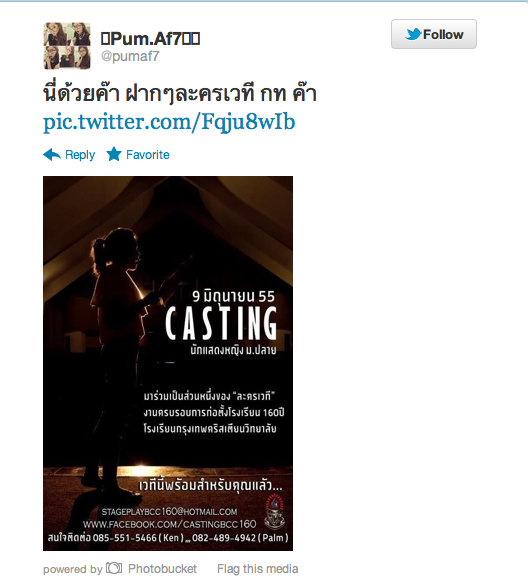The height and width of the screenshot is (587, 528).
Task: Click the CASTING headline on poster
Action: tap(221, 323)
